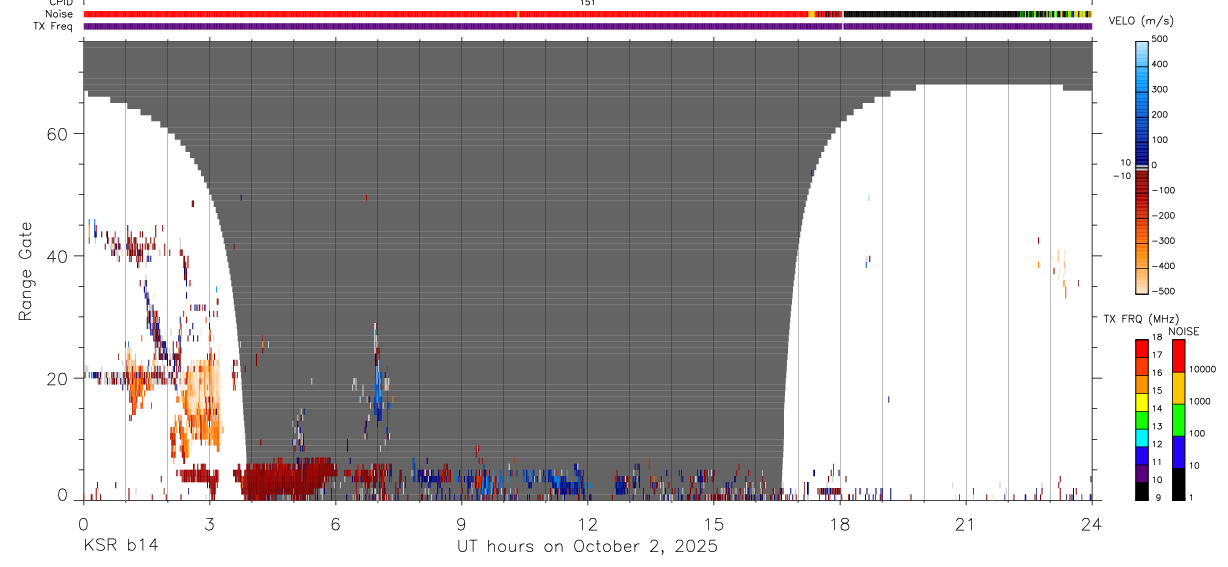Viewport: 1228px width, 567px height.
Task: Click the 'VELO (m/s)' legend title
Action: [x=1141, y=21]
